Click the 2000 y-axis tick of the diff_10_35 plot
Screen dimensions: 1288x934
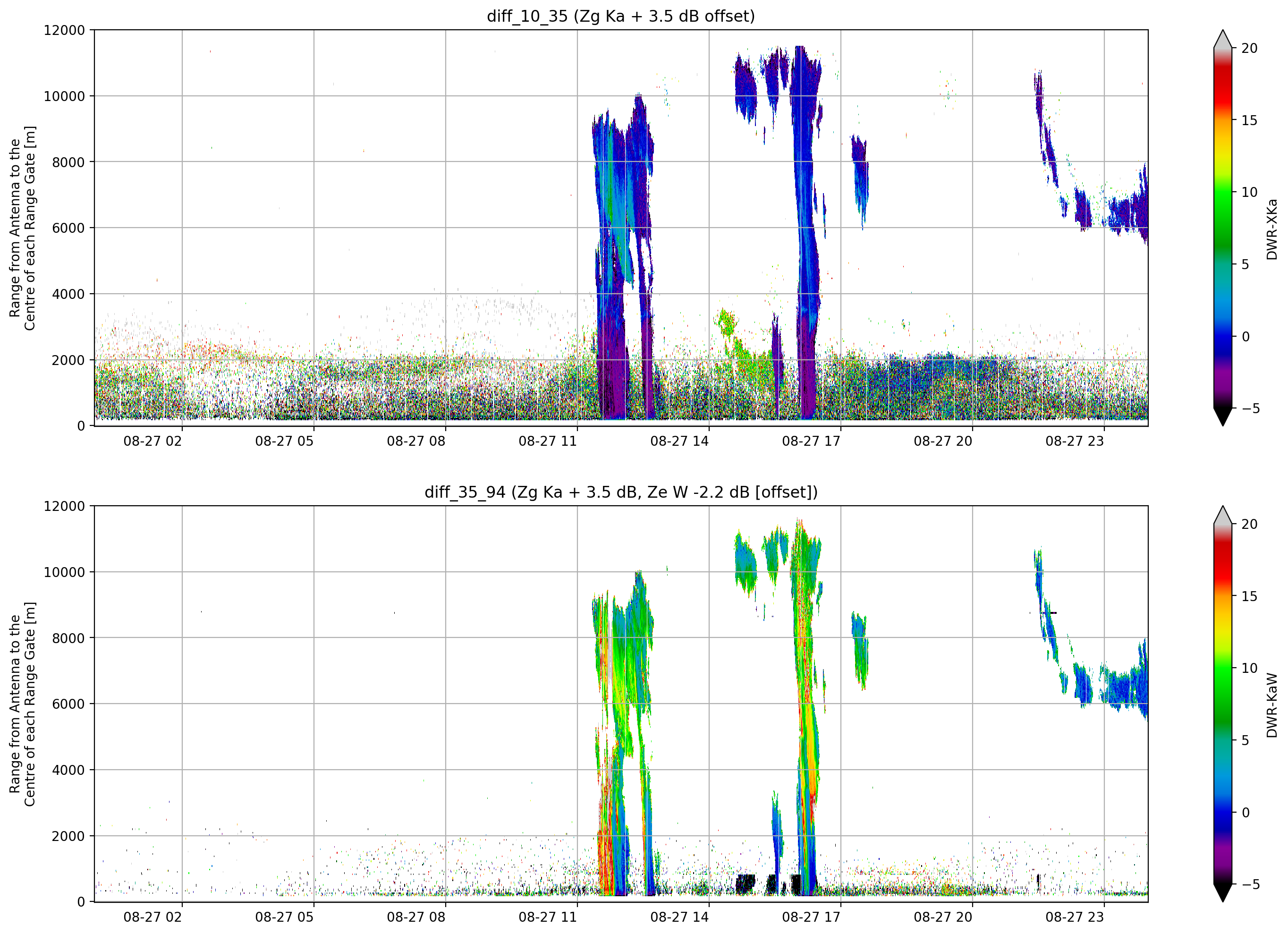click(68, 360)
